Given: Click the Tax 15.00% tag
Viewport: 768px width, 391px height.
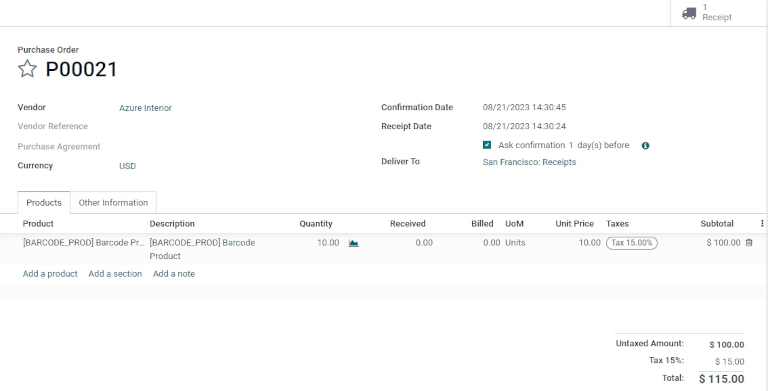Looking at the screenshot, I should [632, 243].
